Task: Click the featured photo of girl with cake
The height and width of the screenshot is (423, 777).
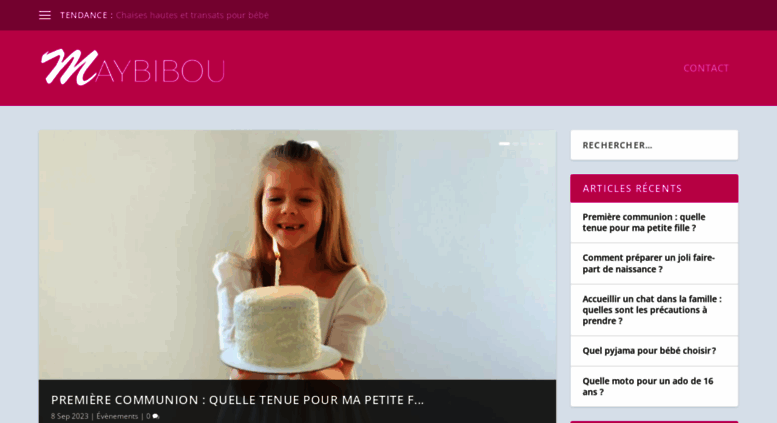Action: point(297,255)
